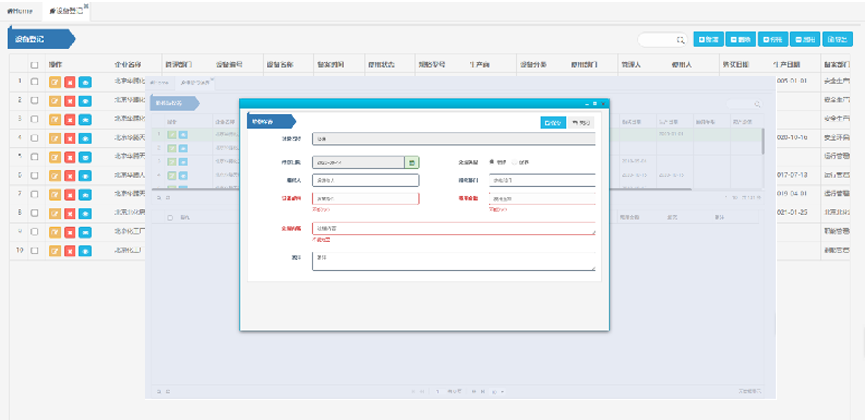The height and width of the screenshot is (420, 866).
Task: Click the calendar icon beside the date field
Action: pyautogui.click(x=412, y=161)
